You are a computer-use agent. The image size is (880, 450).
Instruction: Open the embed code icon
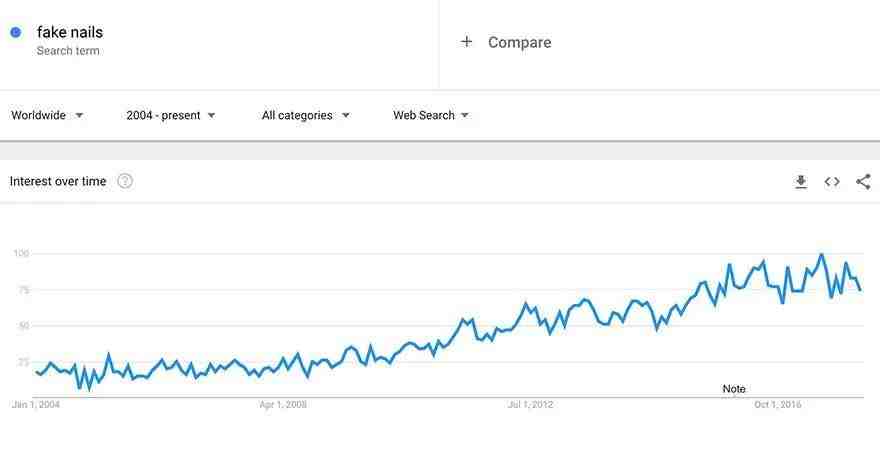click(832, 181)
